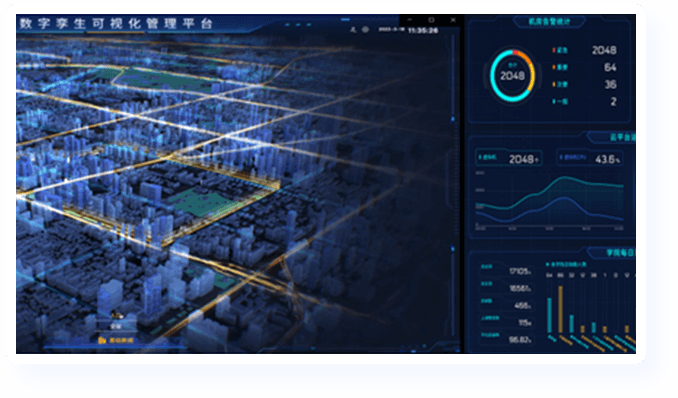
Task: Click the donut chart center showing 2048
Action: coord(512,76)
